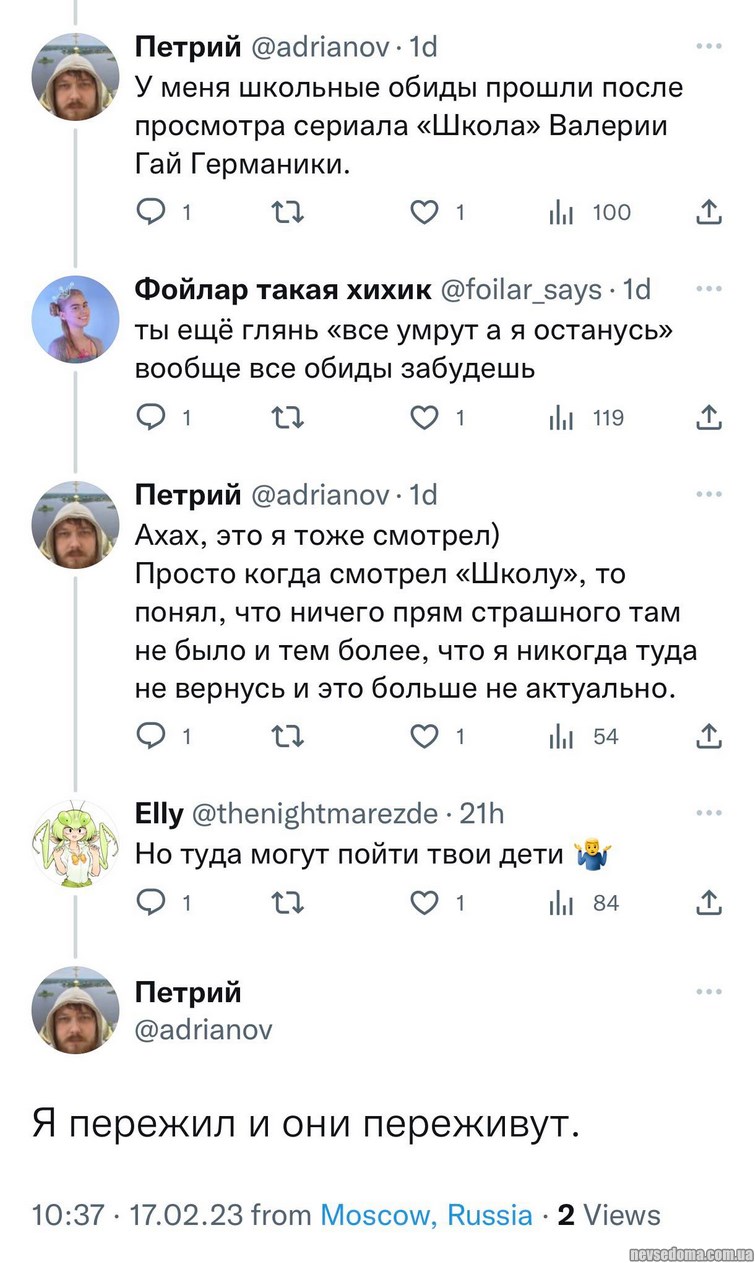755x1263 pixels.
Task: Retweet Elly's tweet
Action: point(287,903)
